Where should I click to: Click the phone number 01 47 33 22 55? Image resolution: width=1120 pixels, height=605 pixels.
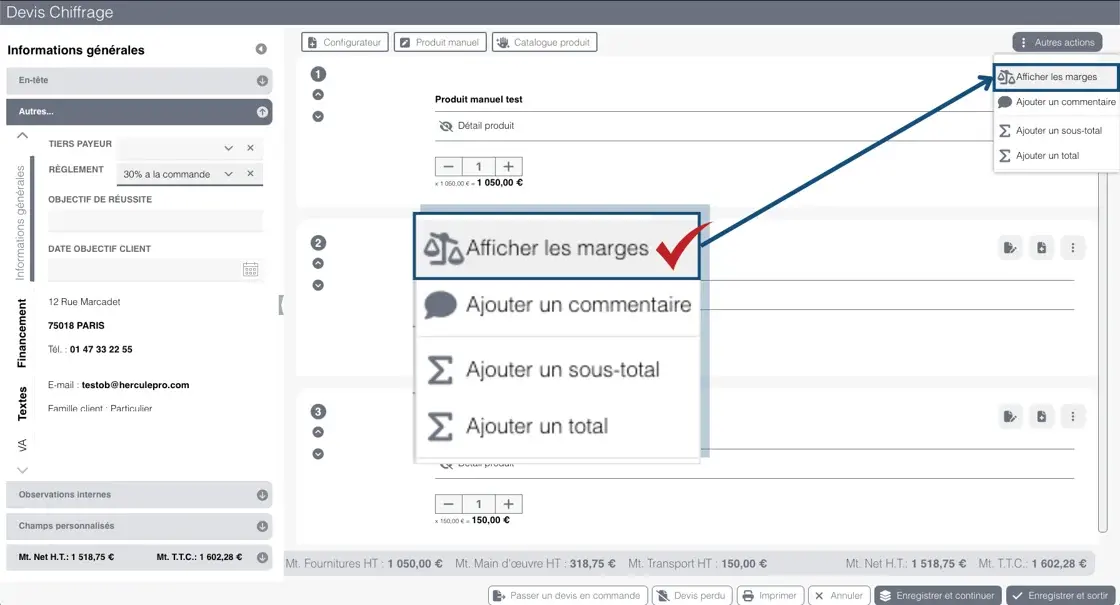coord(101,349)
